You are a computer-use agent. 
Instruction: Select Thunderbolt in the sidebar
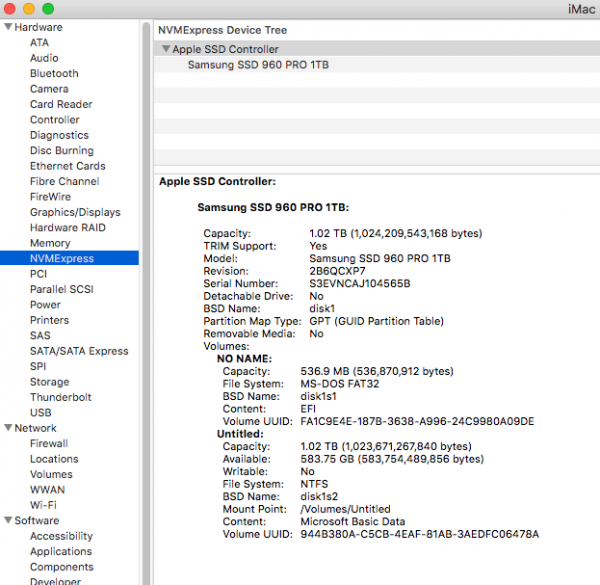[61, 397]
